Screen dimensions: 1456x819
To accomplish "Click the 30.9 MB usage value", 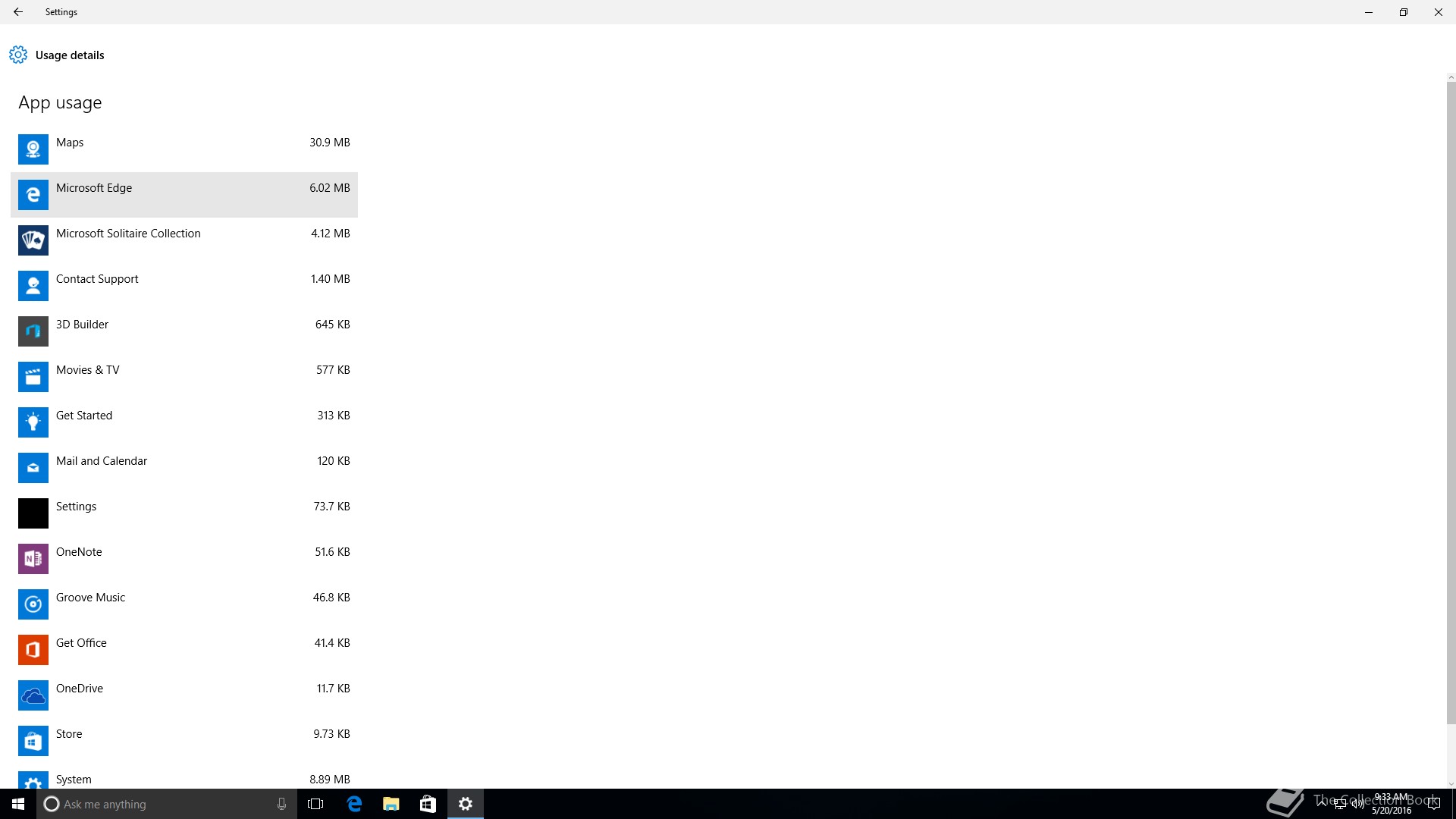I will point(330,143).
